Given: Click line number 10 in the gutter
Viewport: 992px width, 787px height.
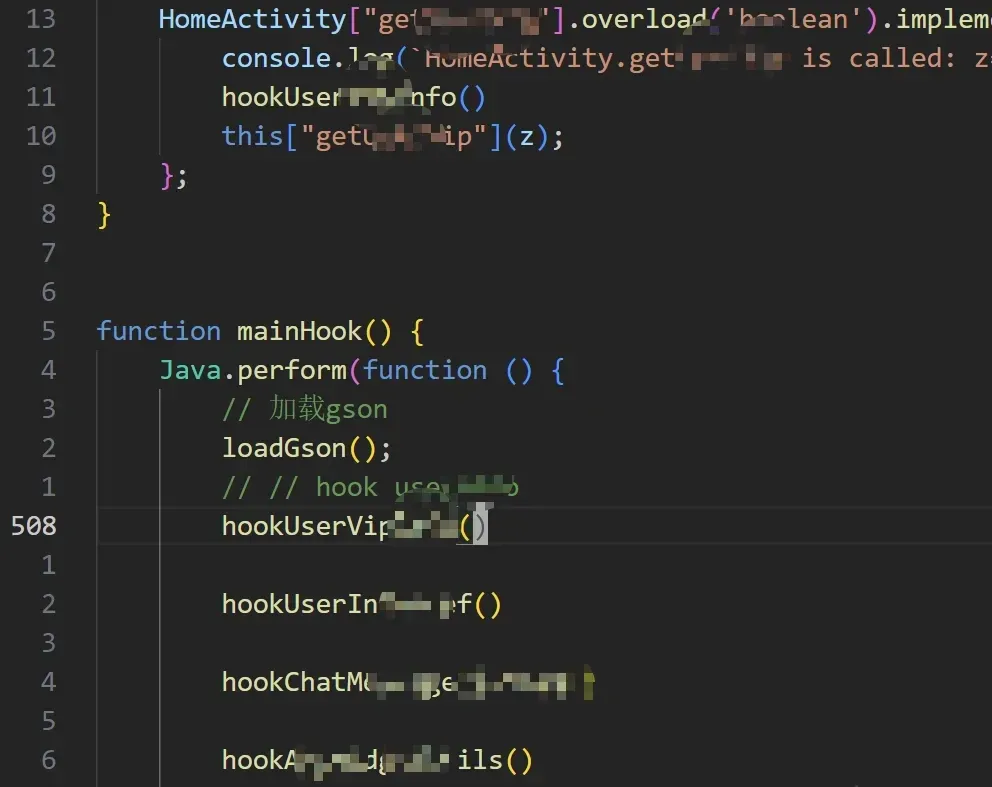Looking at the screenshot, I should coord(41,136).
